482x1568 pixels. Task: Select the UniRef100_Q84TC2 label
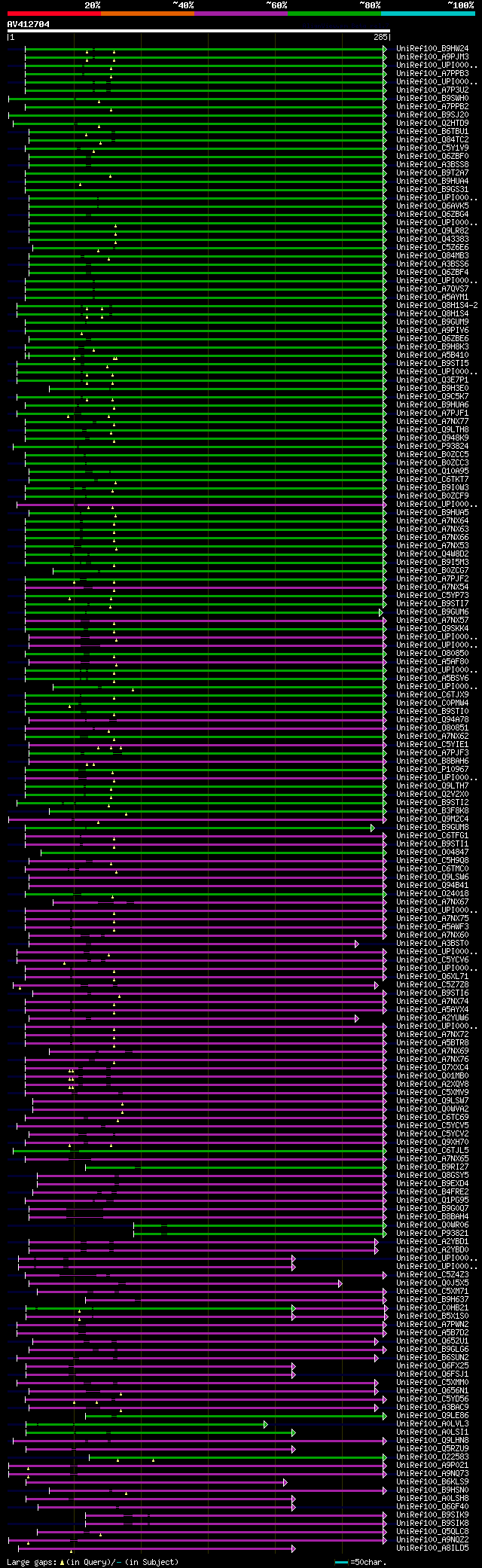coord(432,139)
